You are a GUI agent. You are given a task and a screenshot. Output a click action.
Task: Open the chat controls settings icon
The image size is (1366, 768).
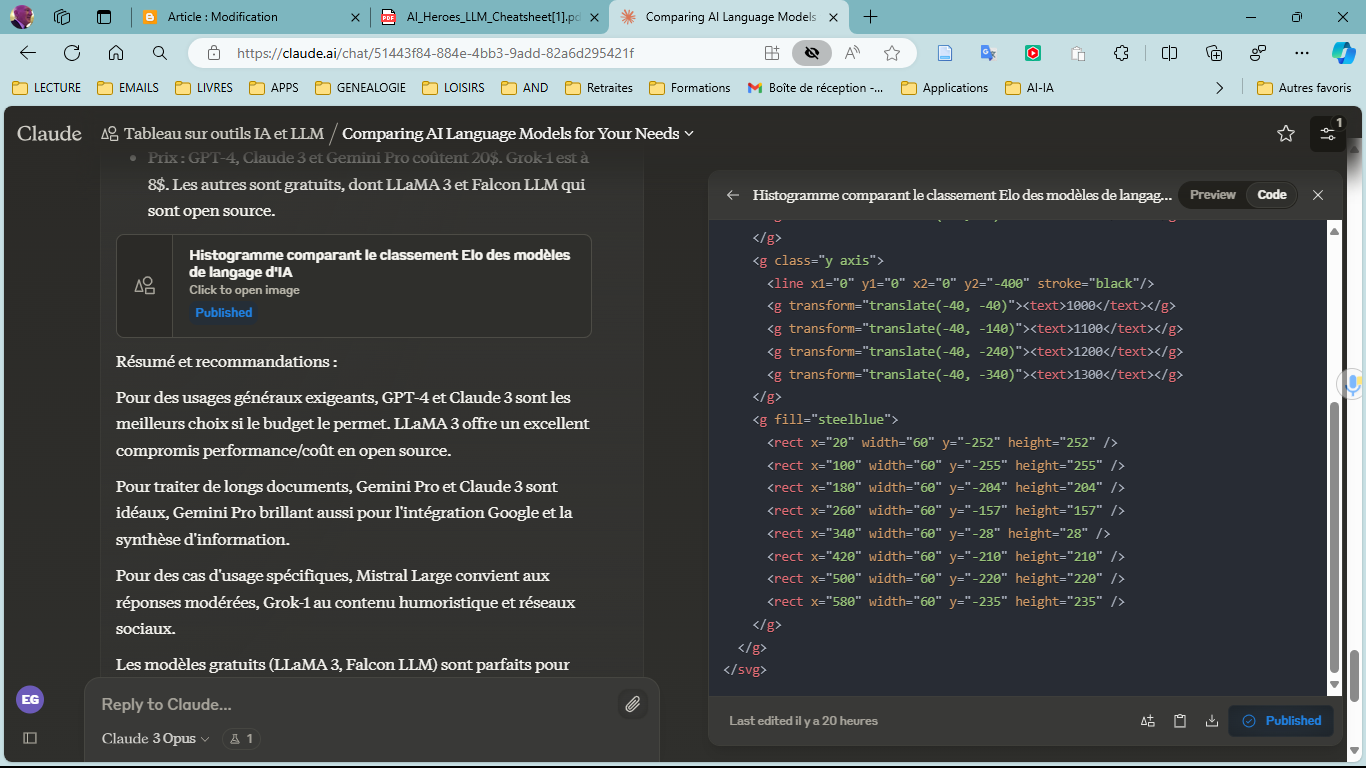coord(1327,134)
